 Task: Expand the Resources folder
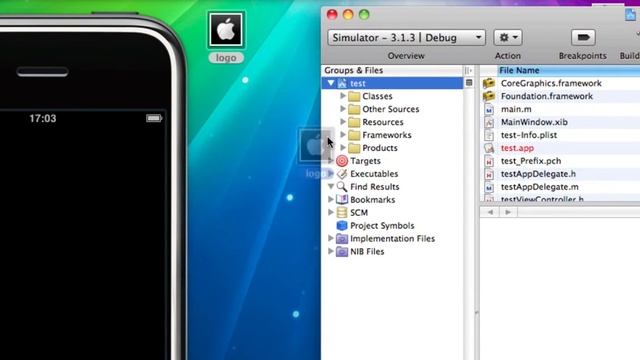(343, 122)
